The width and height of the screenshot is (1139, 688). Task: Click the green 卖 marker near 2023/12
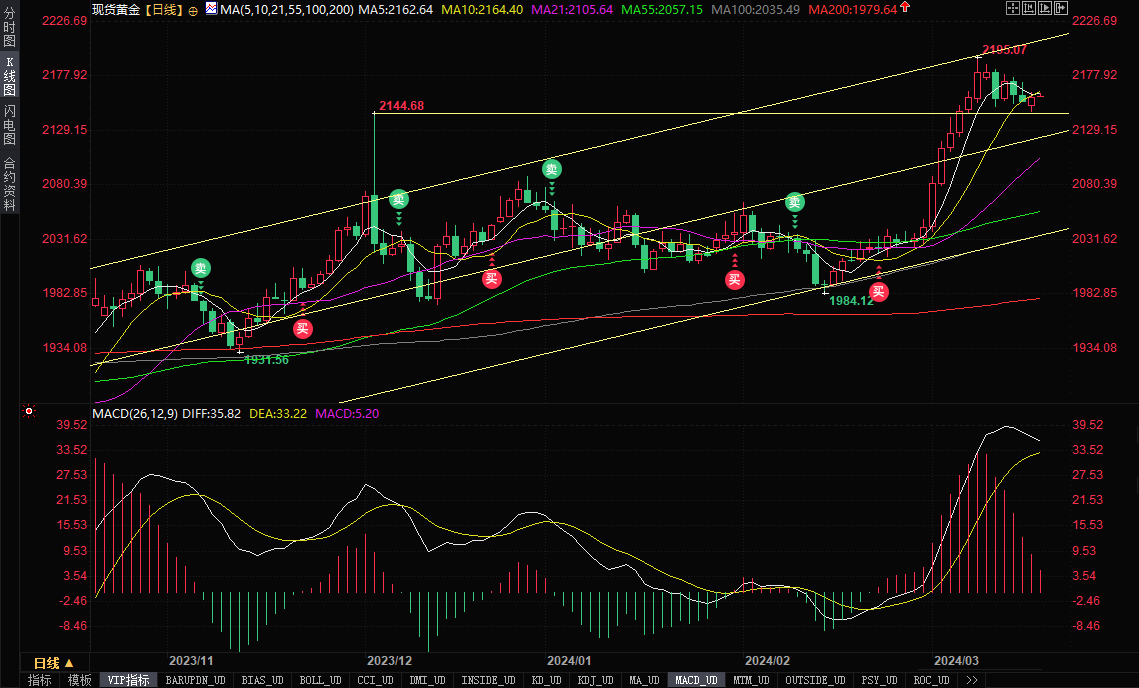tap(399, 199)
